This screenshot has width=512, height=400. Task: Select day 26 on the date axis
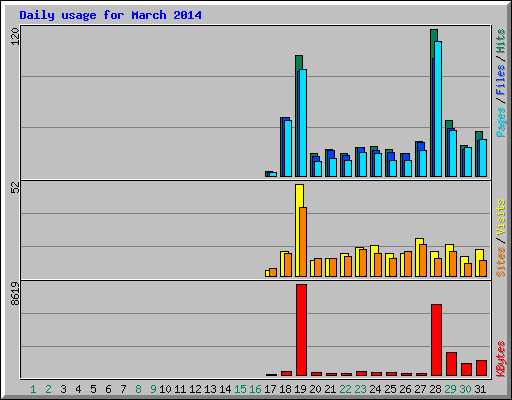click(x=405, y=389)
